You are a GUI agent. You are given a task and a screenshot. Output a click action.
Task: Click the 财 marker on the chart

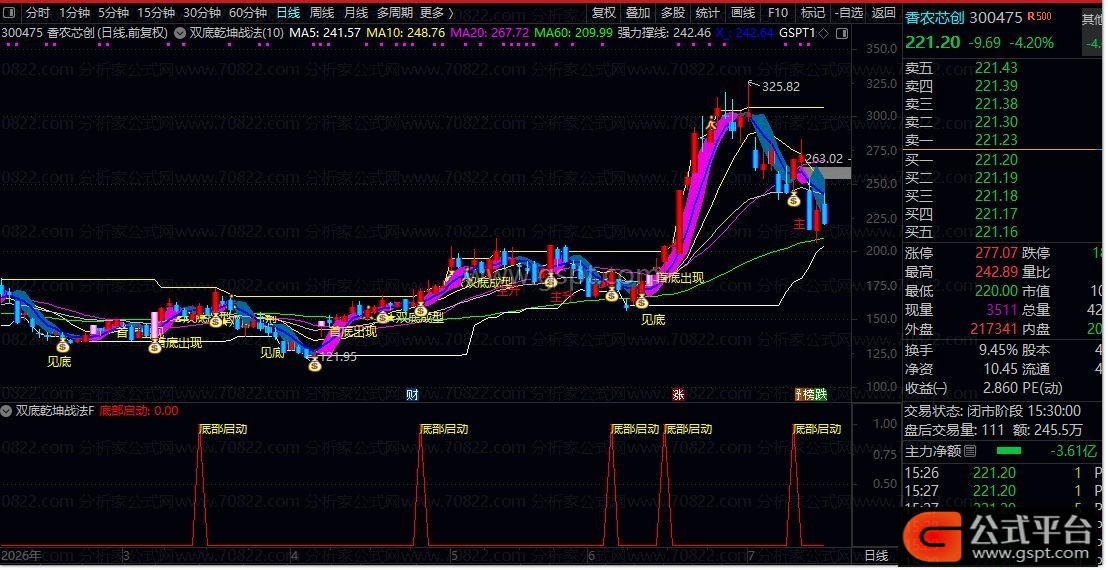[x=412, y=395]
